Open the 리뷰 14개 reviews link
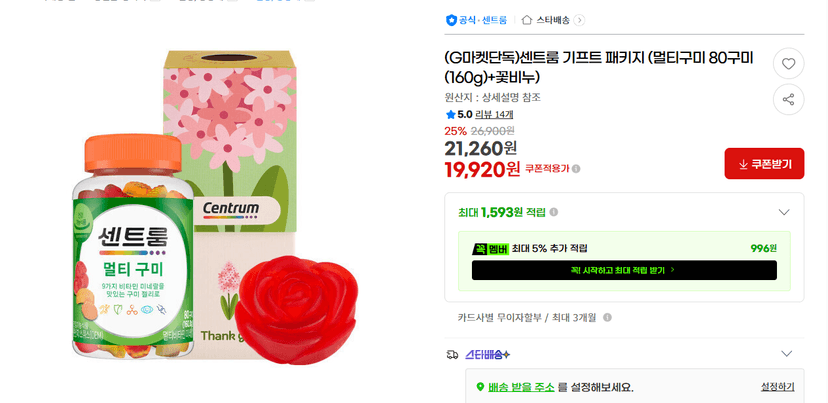This screenshot has width=828, height=403. [x=494, y=114]
